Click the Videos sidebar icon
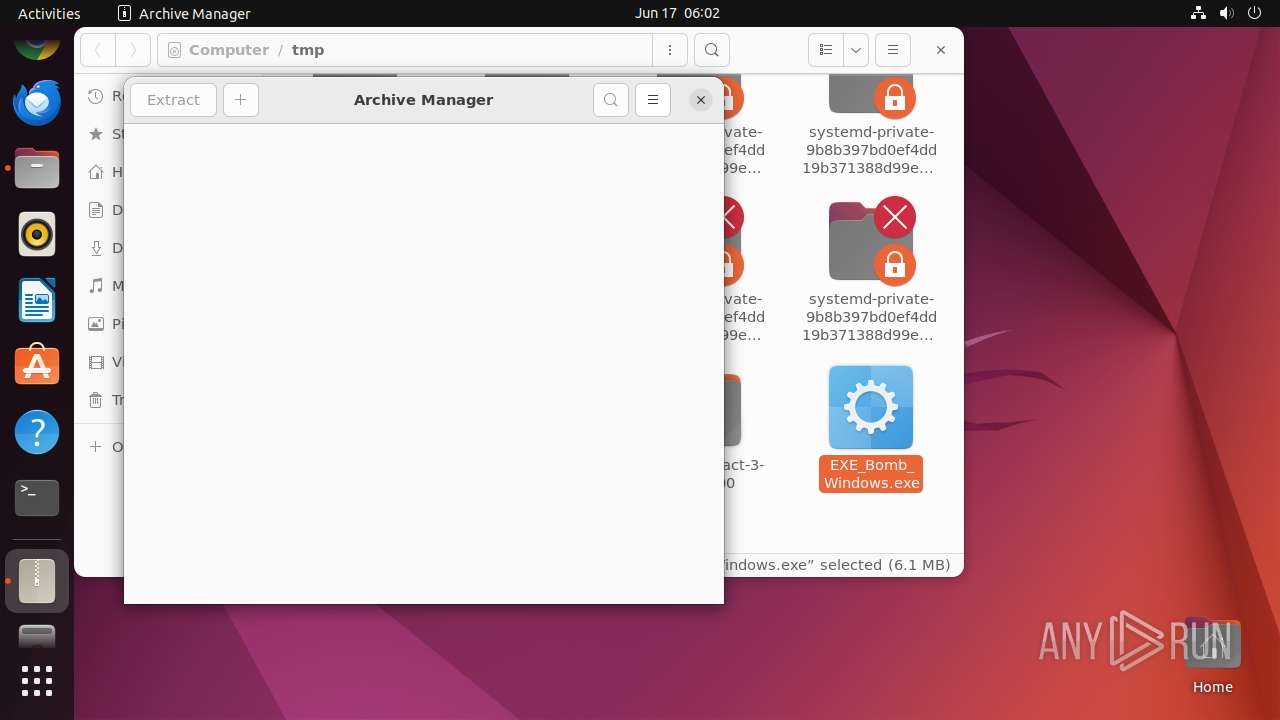Image resolution: width=1280 pixels, height=720 pixels. (x=96, y=362)
